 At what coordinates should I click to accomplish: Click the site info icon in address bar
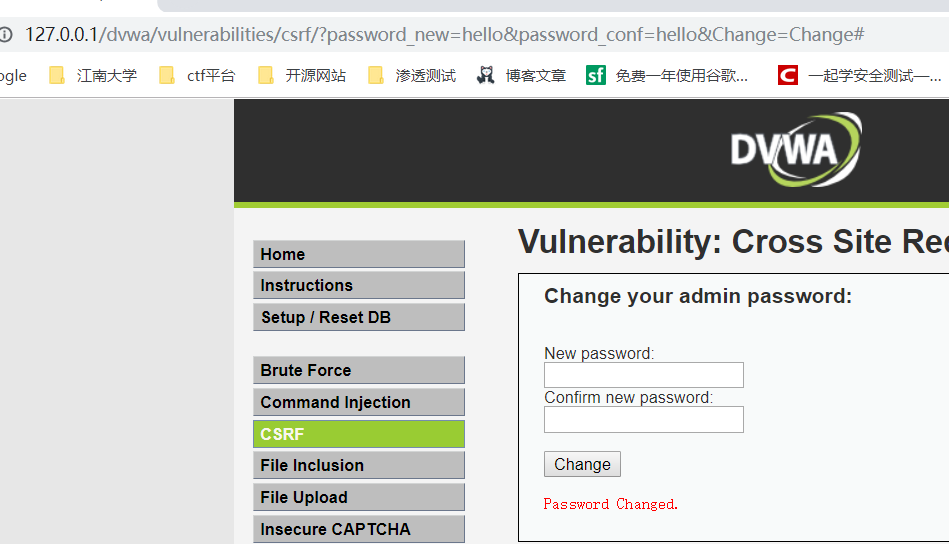tap(6, 35)
